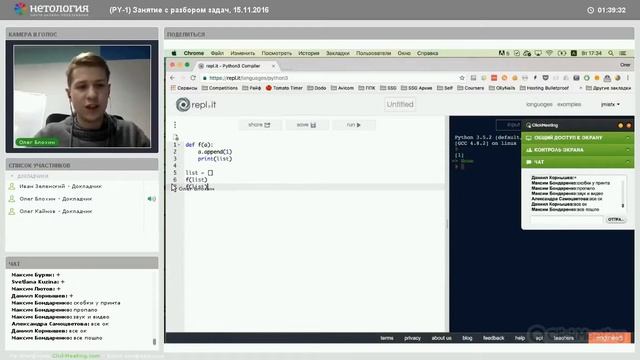Collapse the Общий доступ к экрану section

pyautogui.click(x=628, y=138)
